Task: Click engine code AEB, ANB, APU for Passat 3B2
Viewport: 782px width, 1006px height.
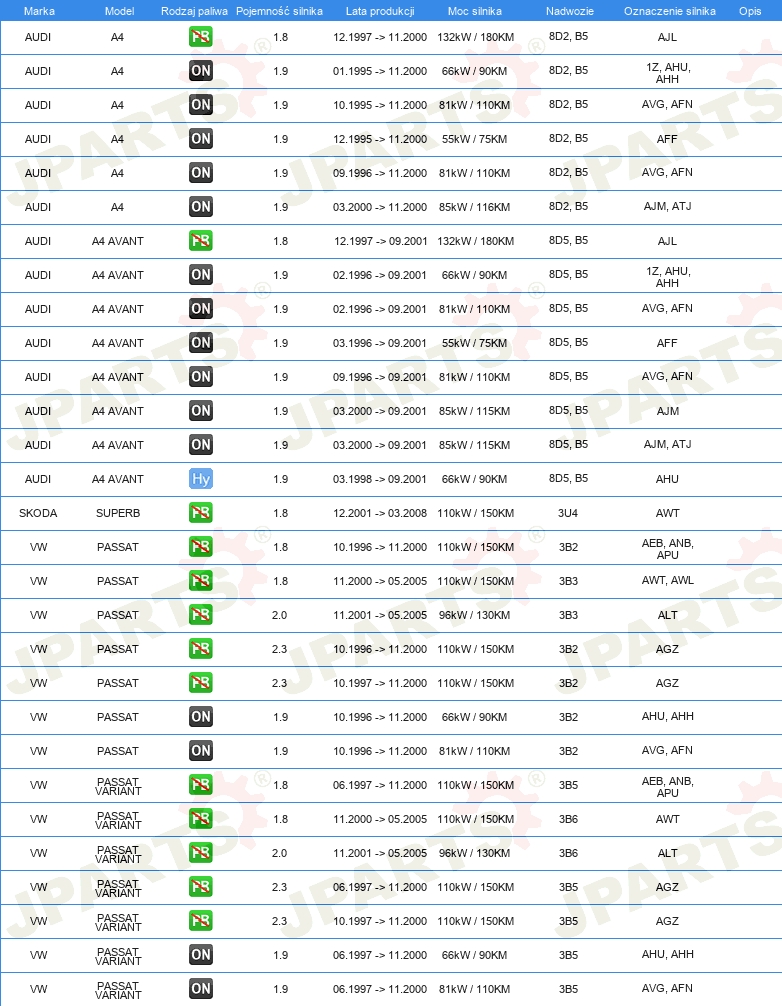Action: pyautogui.click(x=667, y=549)
